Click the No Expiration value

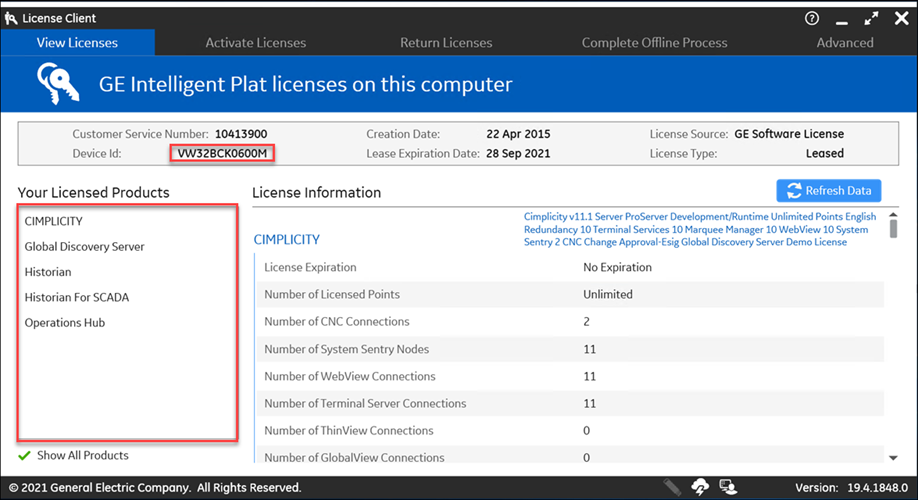pos(617,268)
